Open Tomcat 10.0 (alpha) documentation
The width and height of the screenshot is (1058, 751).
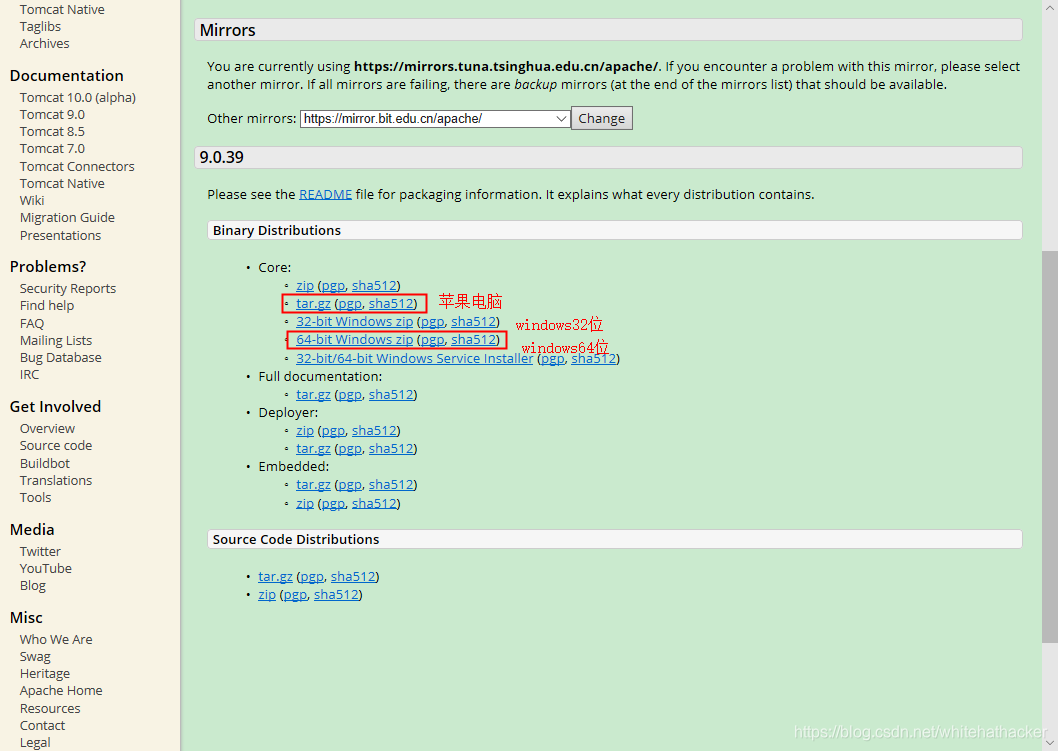78,97
